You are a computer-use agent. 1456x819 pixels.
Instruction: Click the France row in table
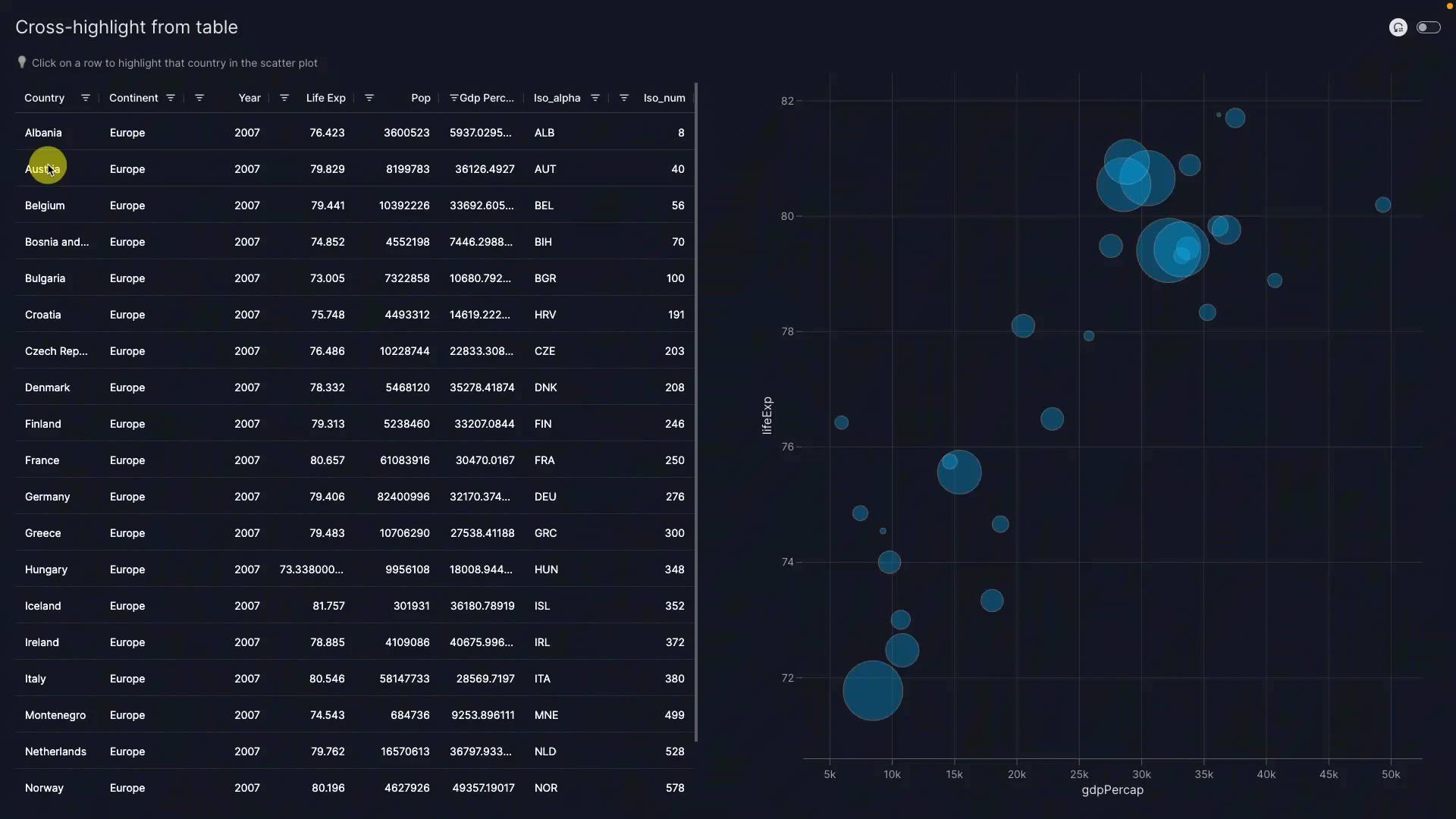[x=42, y=460]
